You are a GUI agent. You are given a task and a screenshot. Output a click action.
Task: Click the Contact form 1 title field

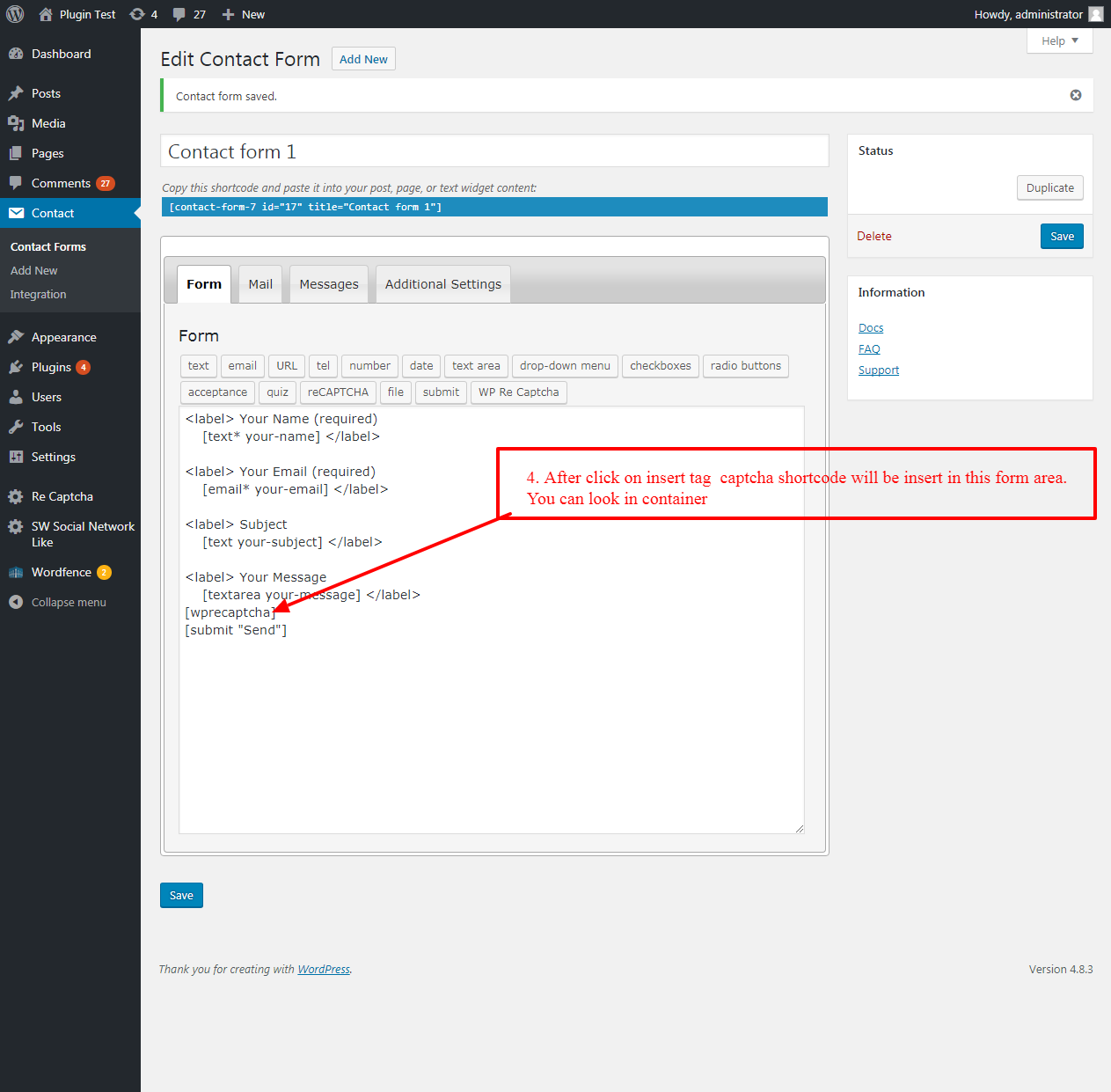[494, 151]
